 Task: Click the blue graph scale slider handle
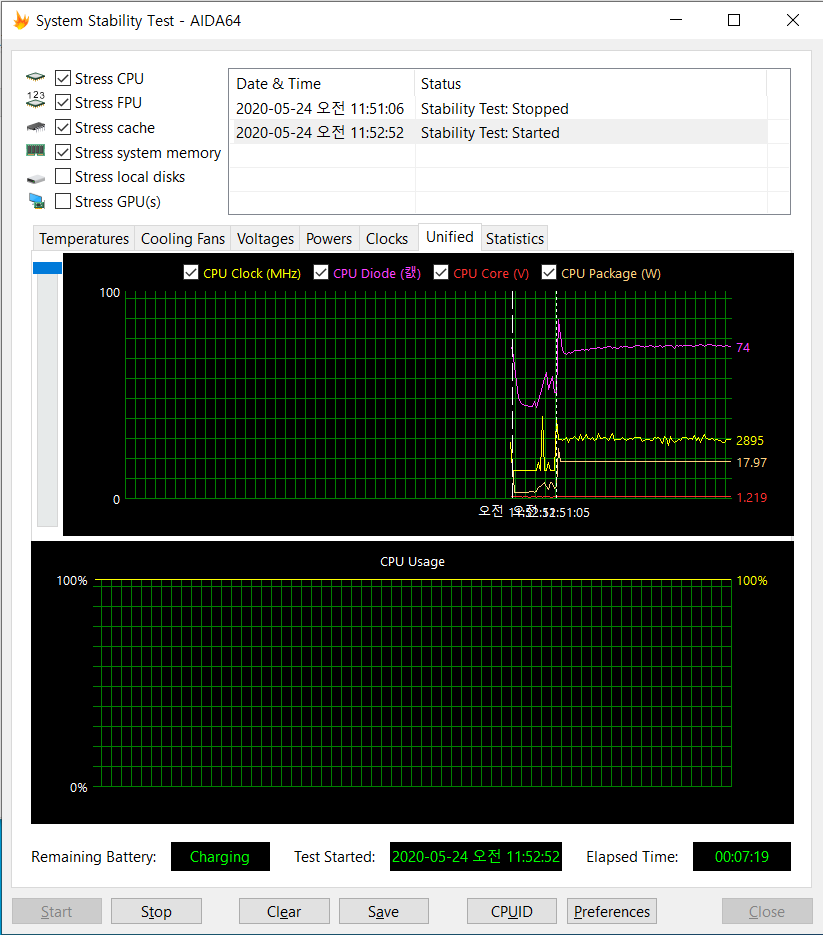point(47,268)
